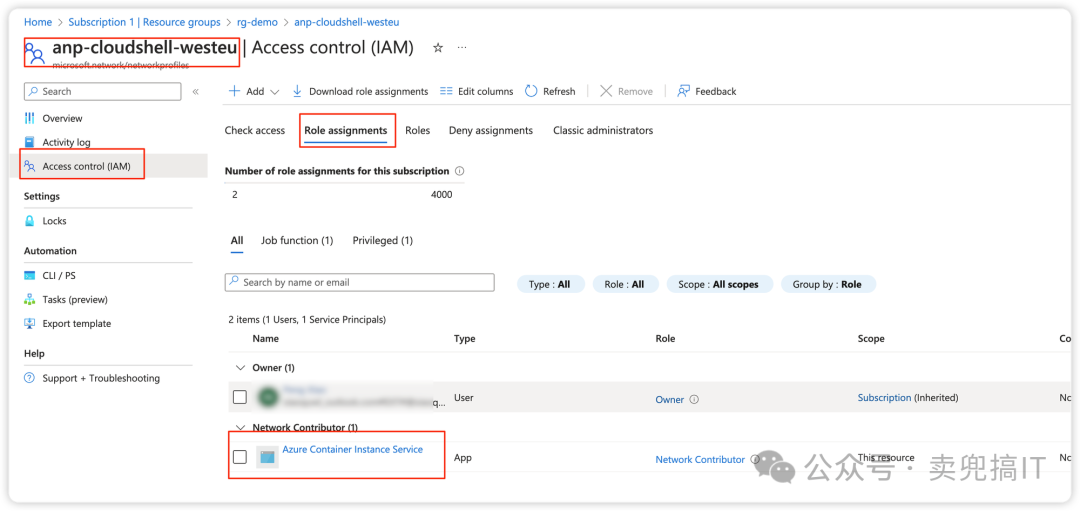
Task: Click the Activity log icon
Action: (30, 143)
